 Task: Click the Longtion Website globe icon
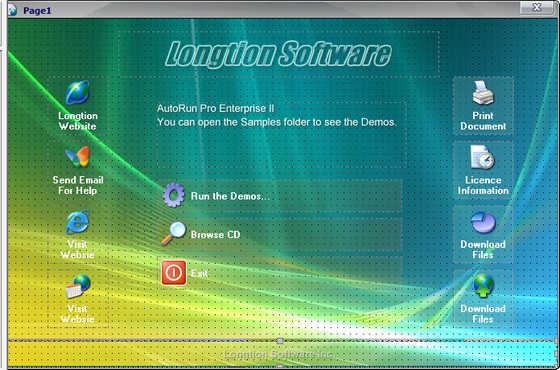click(x=78, y=92)
